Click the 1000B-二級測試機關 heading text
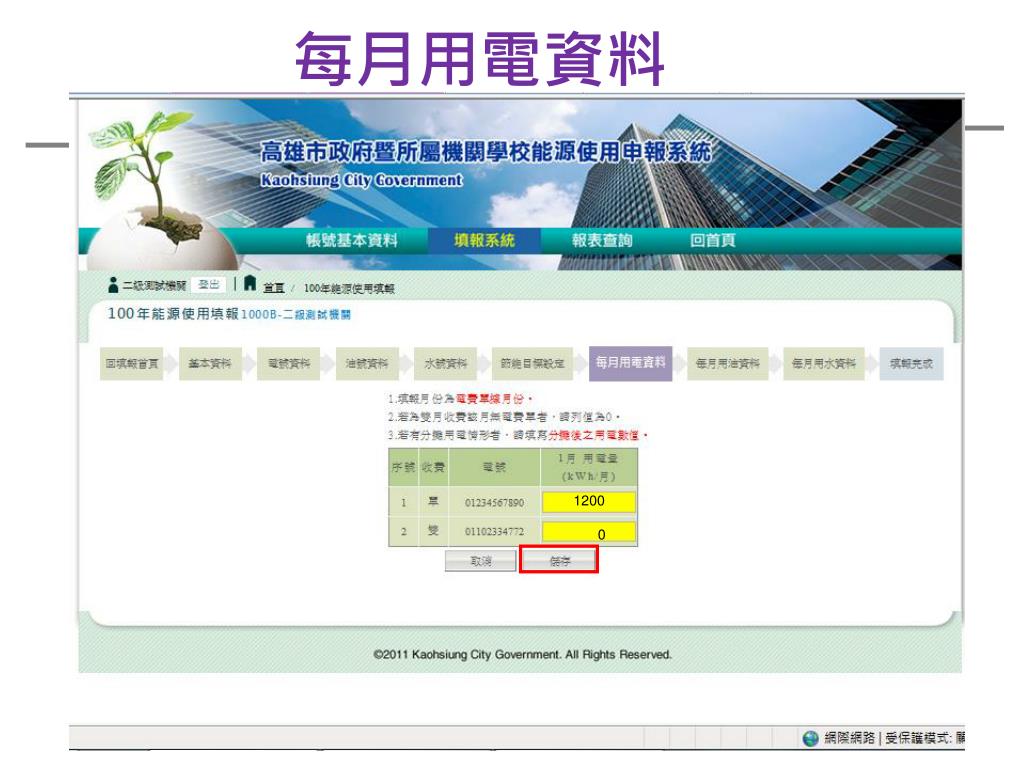 click(296, 315)
